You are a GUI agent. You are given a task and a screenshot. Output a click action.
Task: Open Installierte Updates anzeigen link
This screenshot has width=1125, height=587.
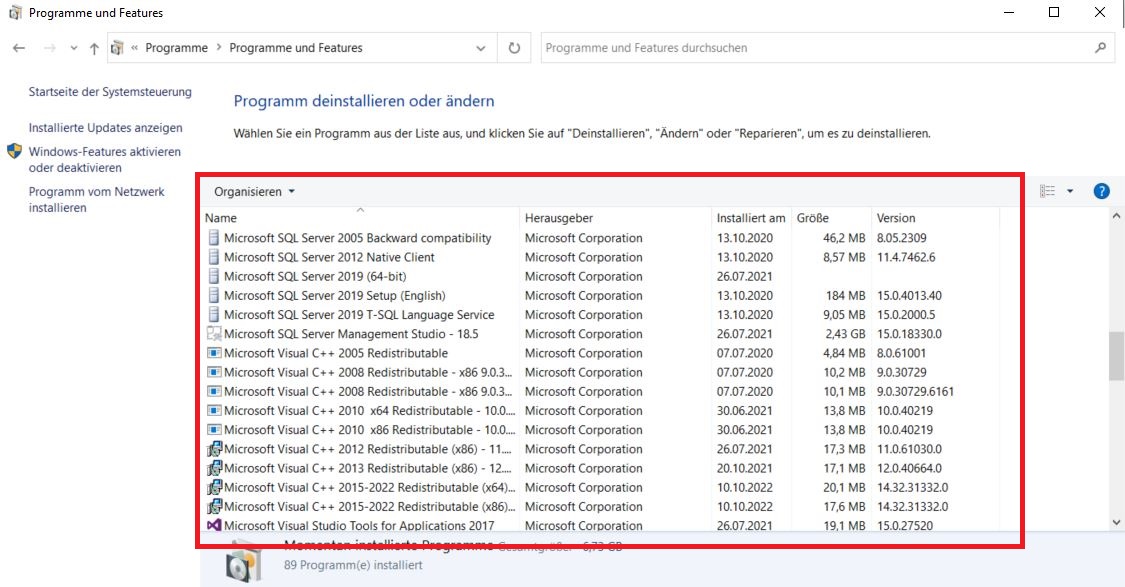[x=105, y=128]
